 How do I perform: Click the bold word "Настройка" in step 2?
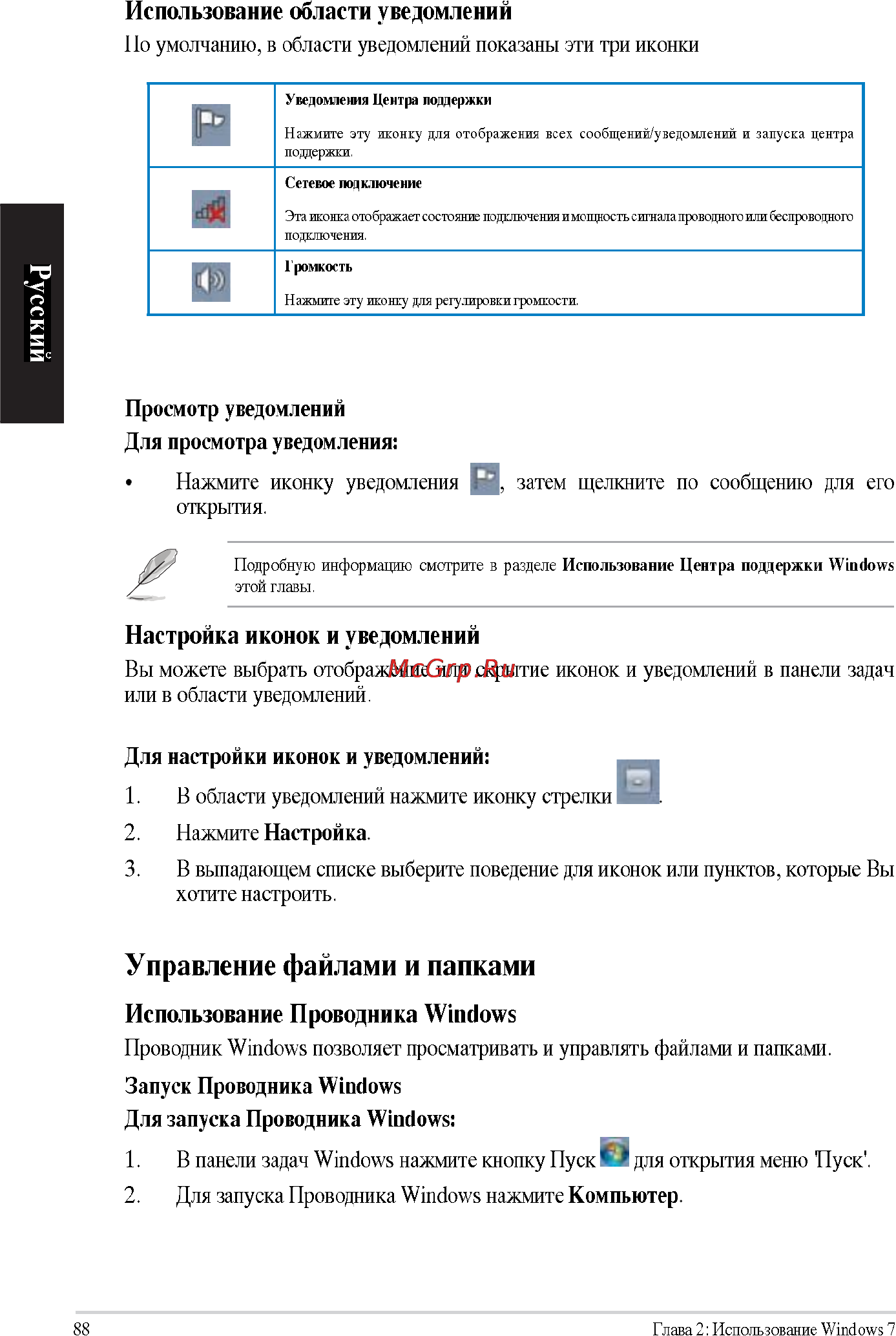coord(316,832)
